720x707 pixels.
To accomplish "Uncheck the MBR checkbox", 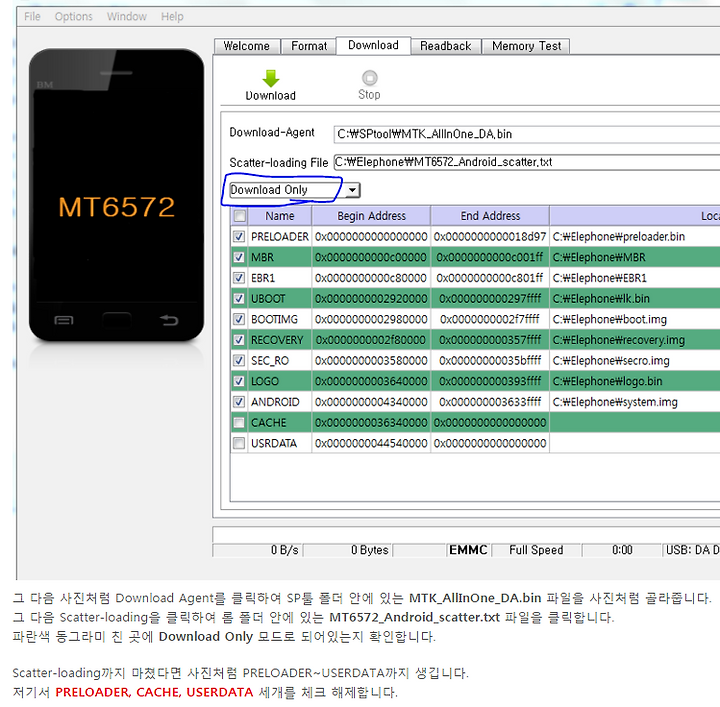I will [x=239, y=257].
